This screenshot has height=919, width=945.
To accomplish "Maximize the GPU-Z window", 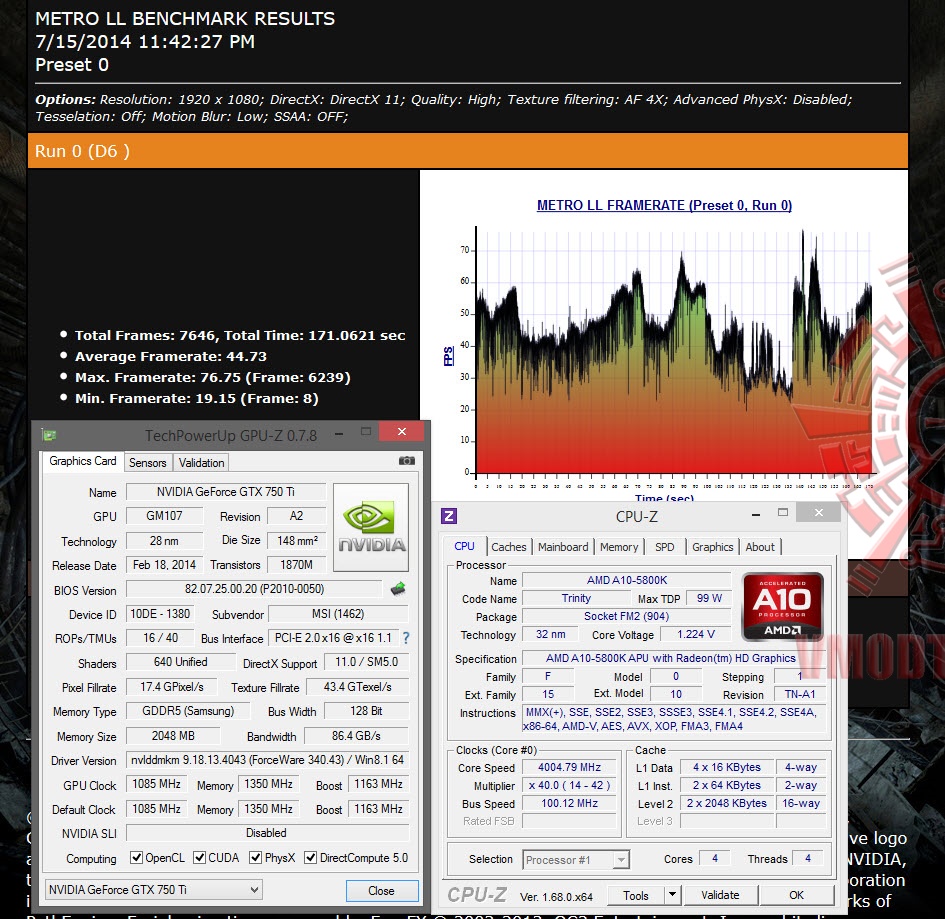I will 365,431.
